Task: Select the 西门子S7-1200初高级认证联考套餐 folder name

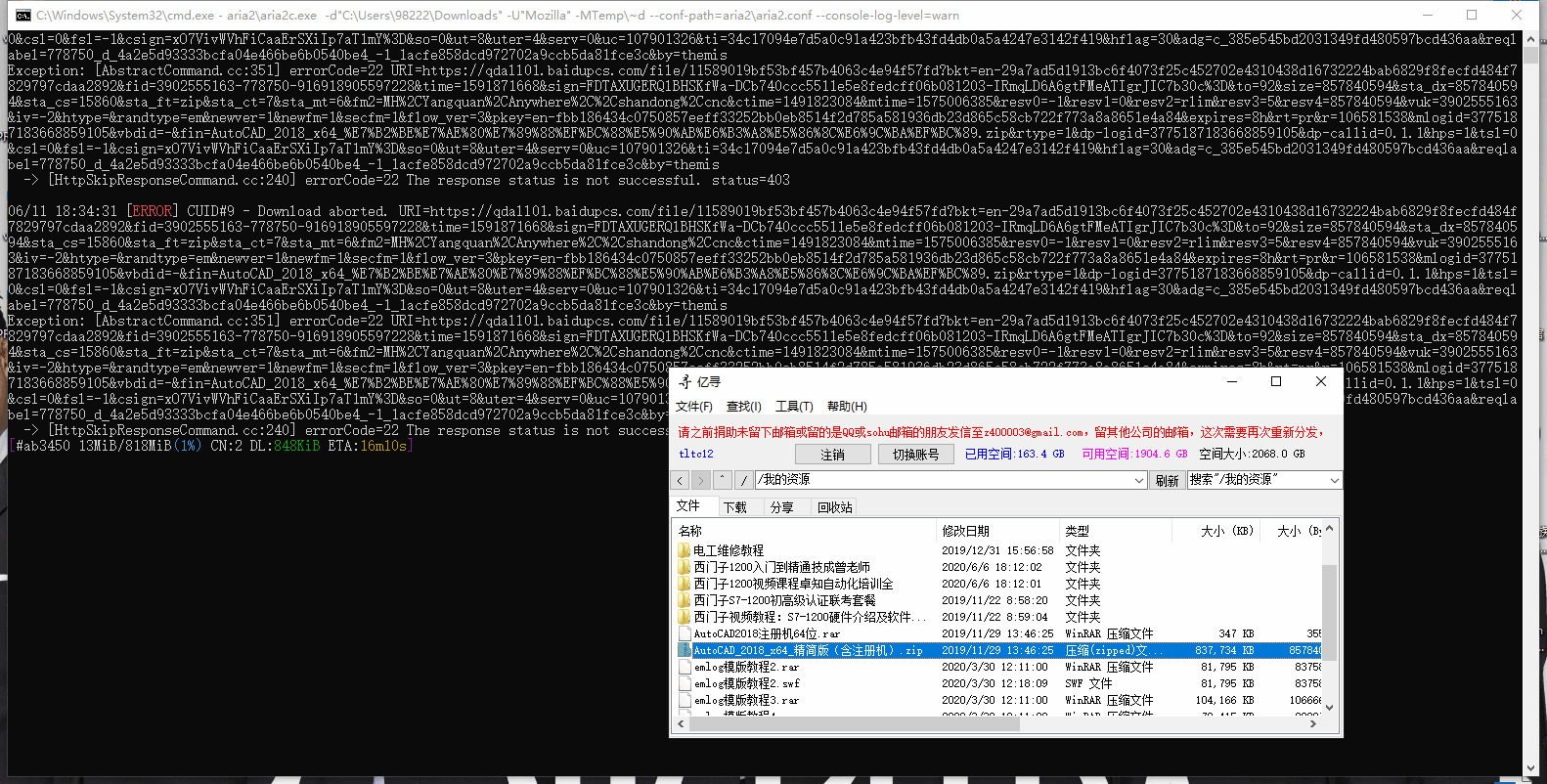Action: coord(784,600)
